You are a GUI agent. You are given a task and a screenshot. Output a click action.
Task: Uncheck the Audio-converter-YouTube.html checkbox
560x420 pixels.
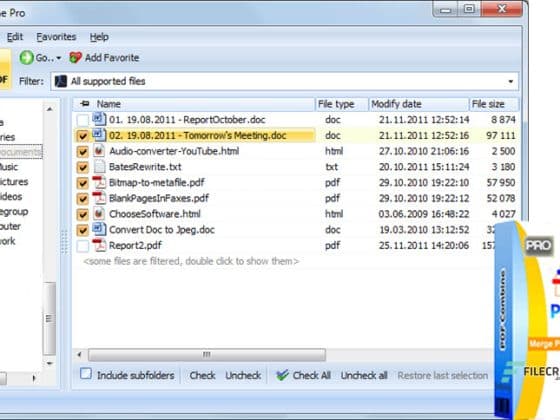[x=83, y=152]
